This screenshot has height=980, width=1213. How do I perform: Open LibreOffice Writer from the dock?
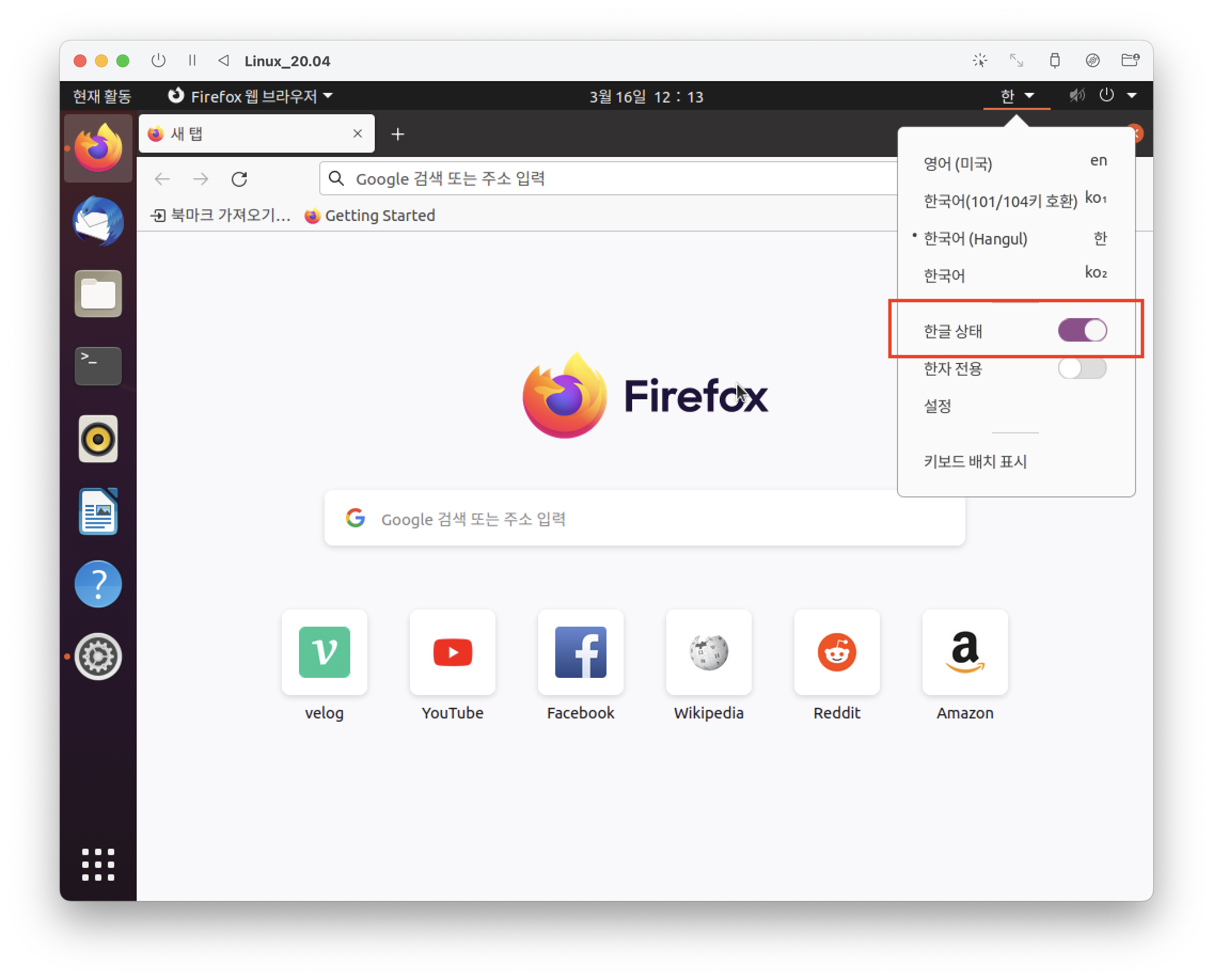coord(98,511)
